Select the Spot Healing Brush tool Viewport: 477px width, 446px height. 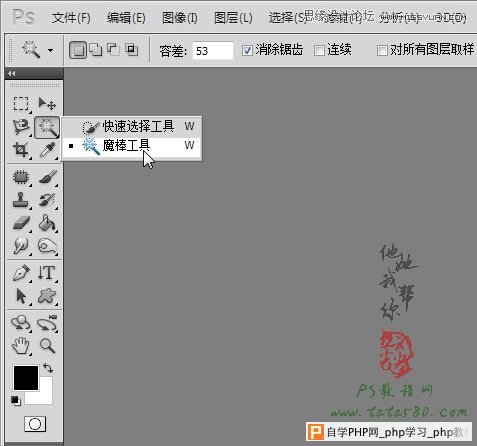point(21,177)
